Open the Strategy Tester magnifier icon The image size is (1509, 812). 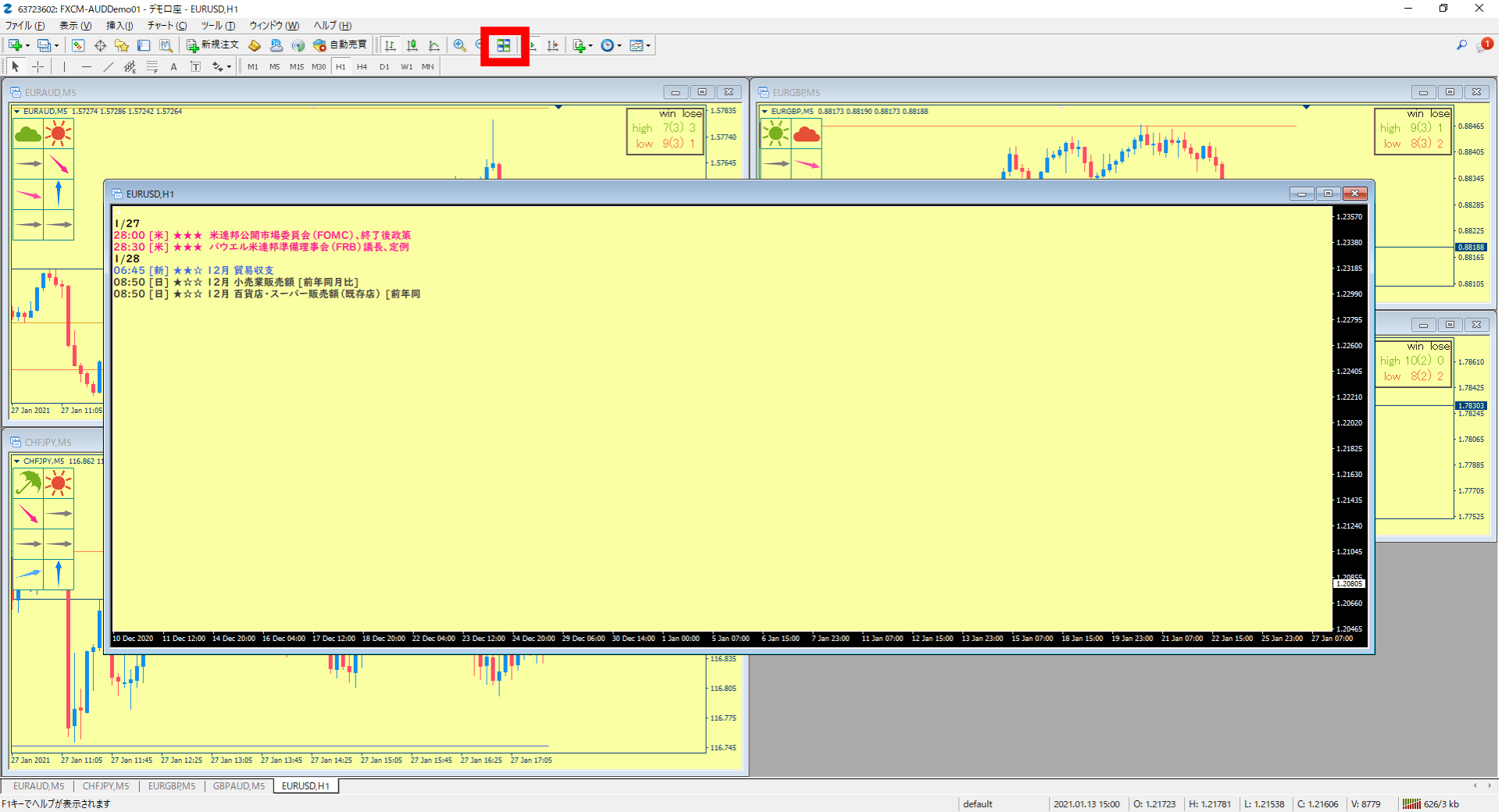point(166,45)
